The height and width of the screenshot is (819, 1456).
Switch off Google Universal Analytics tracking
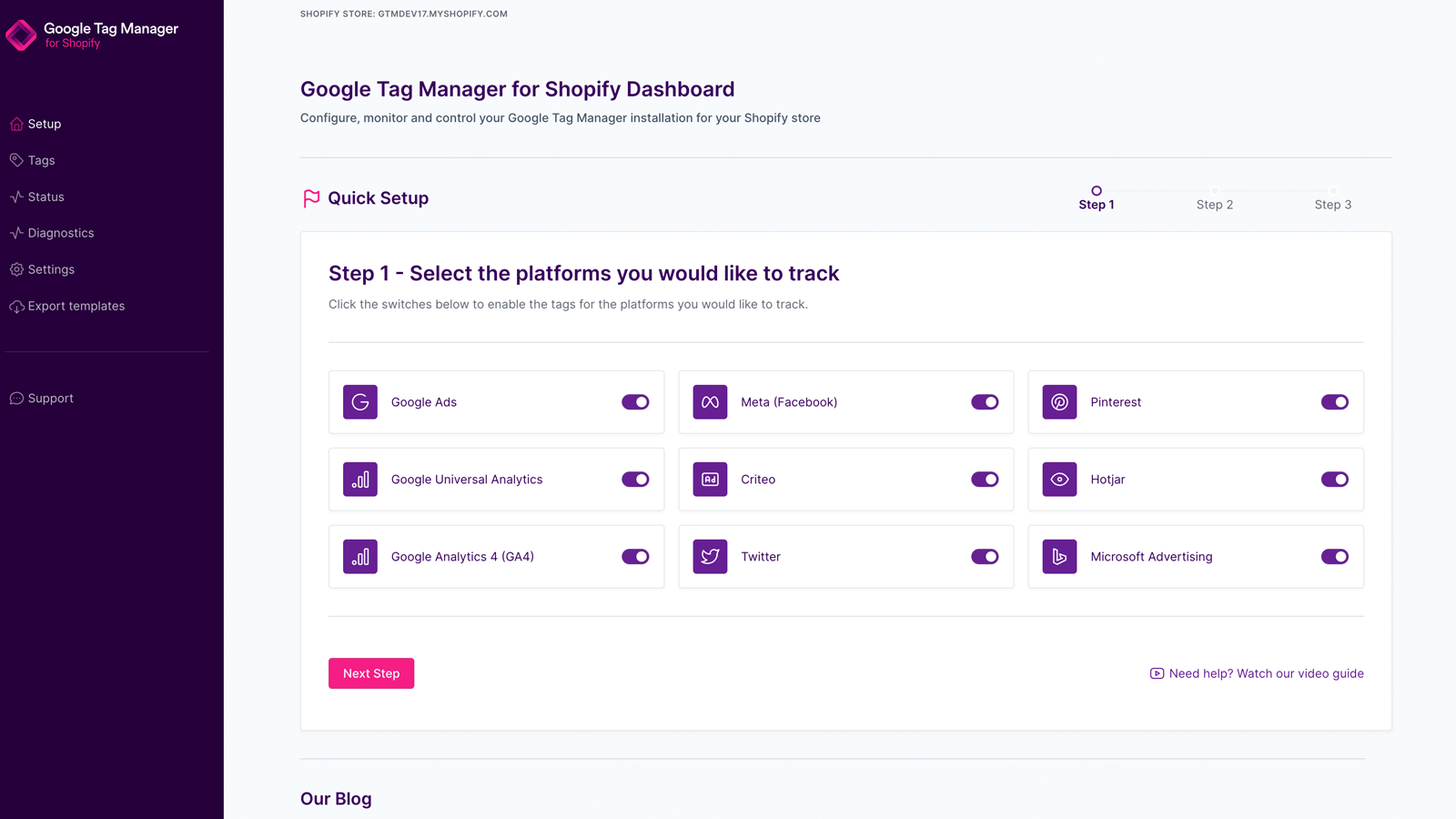pos(635,480)
